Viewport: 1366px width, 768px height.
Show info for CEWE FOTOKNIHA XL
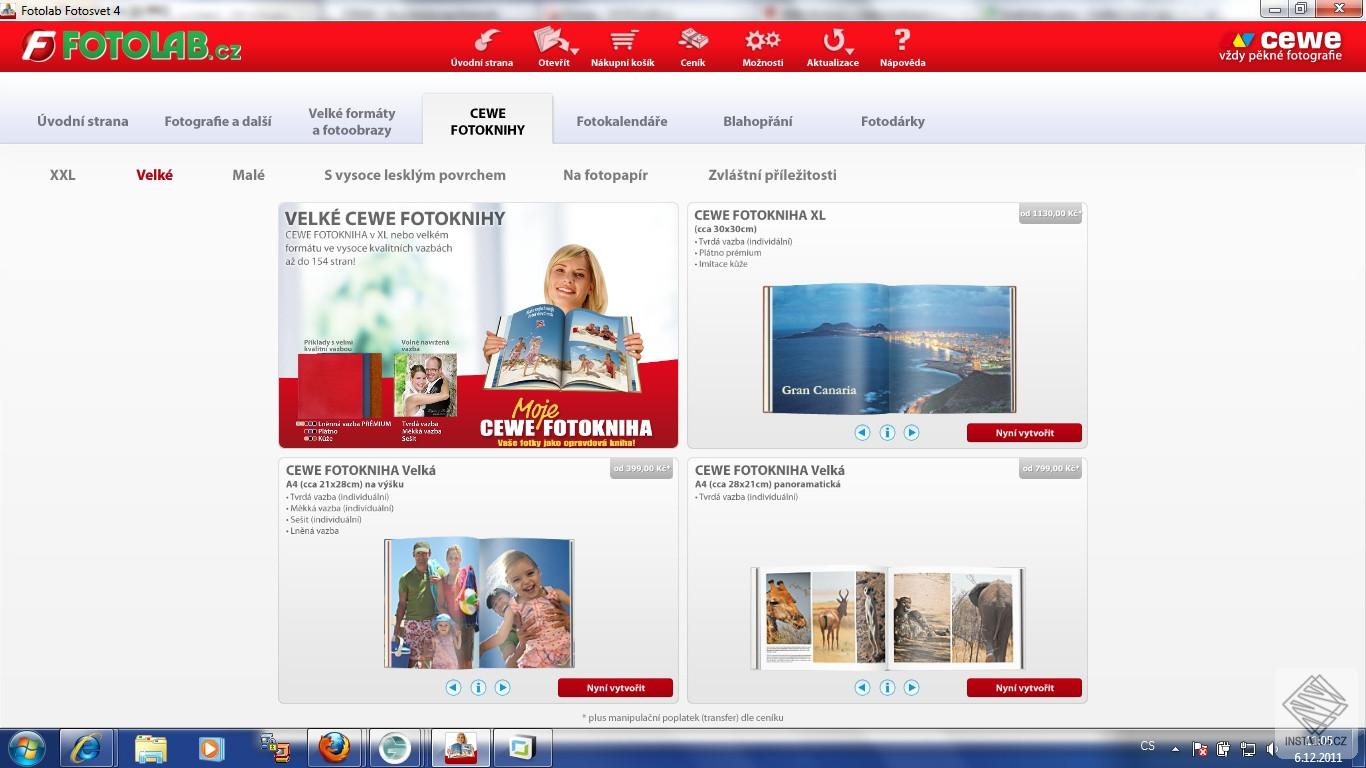pyautogui.click(x=887, y=432)
